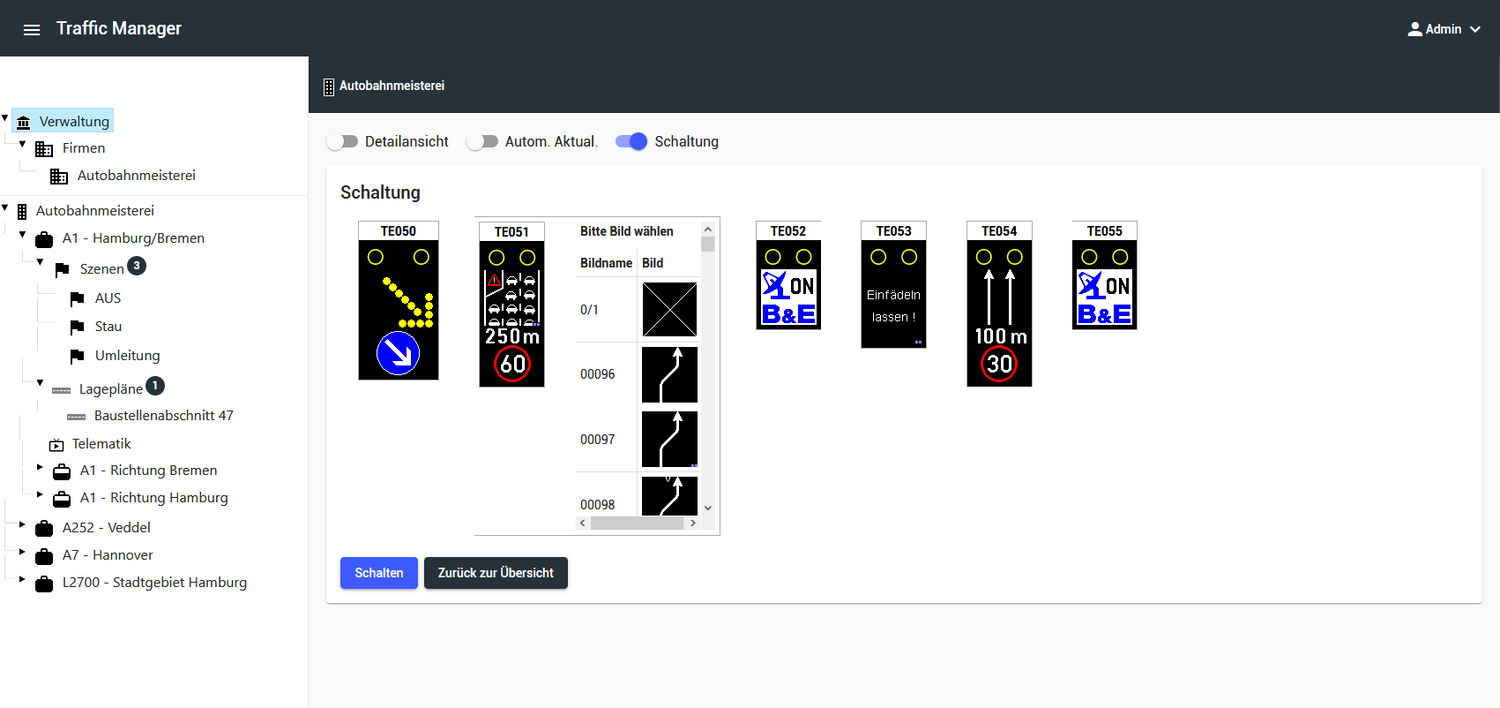
Task: Open the Admin dropdown arrow
Action: pyautogui.click(x=1475, y=30)
